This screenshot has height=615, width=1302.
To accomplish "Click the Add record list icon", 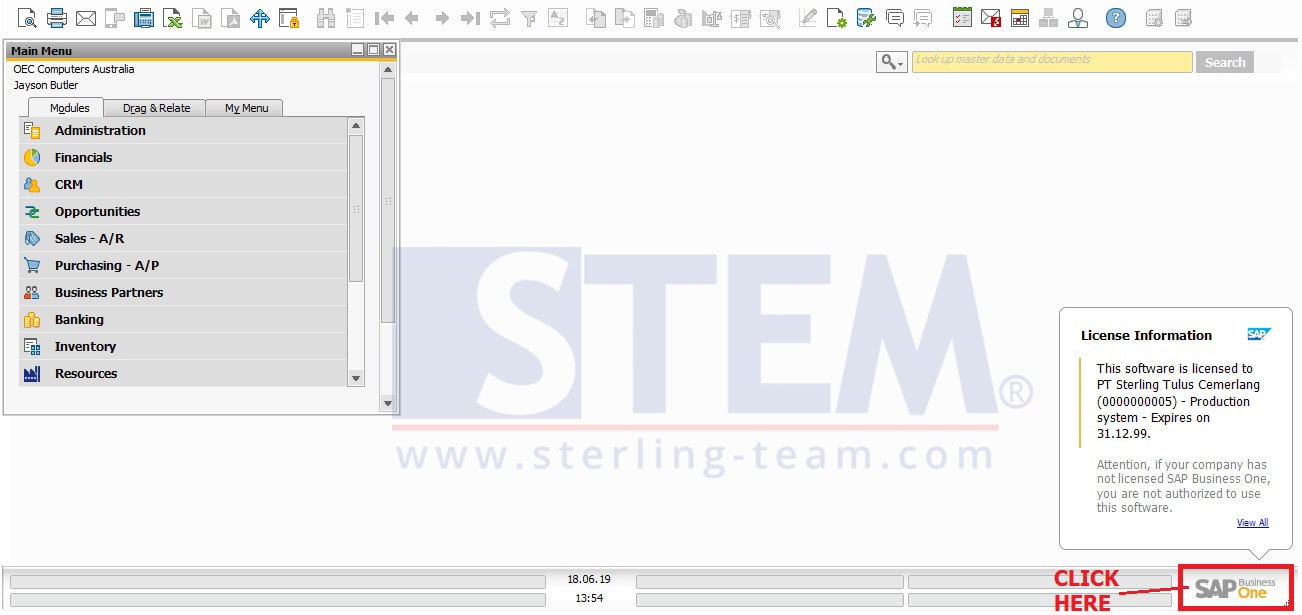I will (x=355, y=18).
